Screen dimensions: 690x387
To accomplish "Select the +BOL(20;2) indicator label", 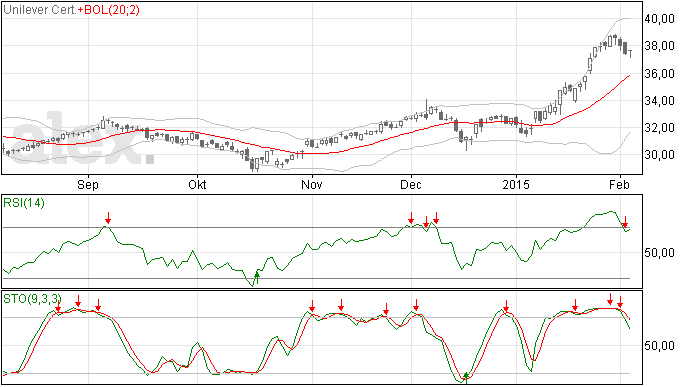I will pyautogui.click(x=108, y=10).
